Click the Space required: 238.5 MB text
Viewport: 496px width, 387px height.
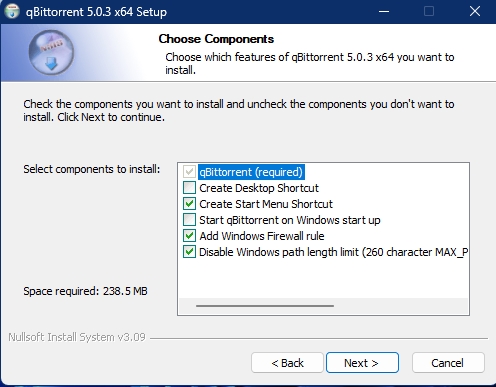[85, 291]
